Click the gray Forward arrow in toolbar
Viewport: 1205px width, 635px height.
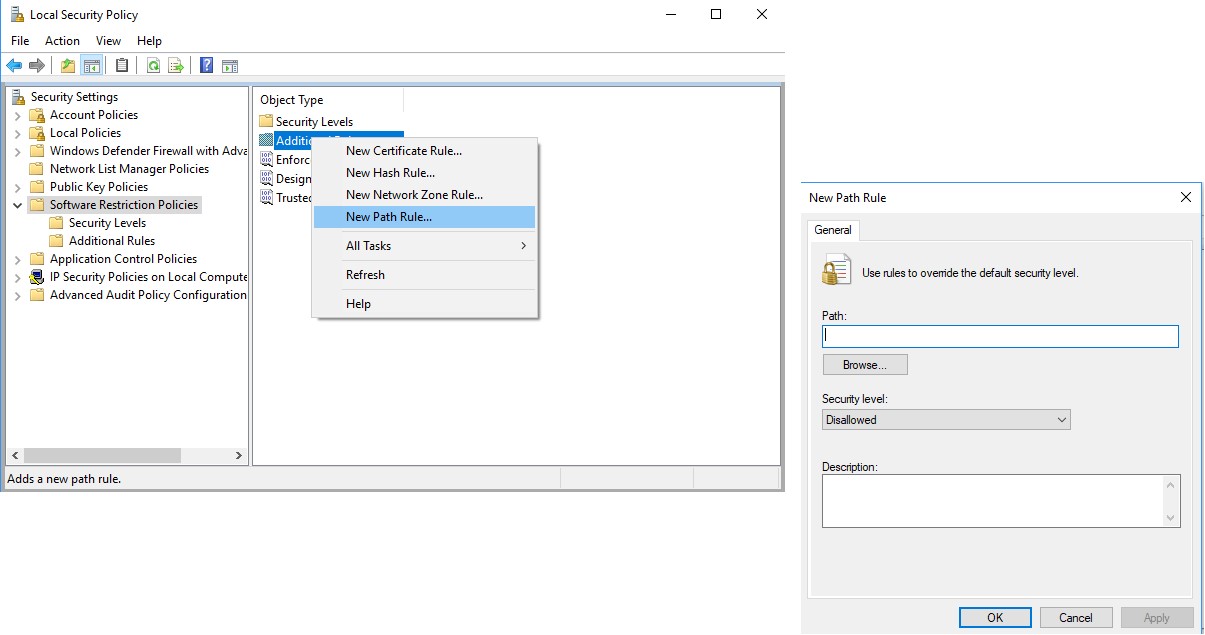point(37,66)
